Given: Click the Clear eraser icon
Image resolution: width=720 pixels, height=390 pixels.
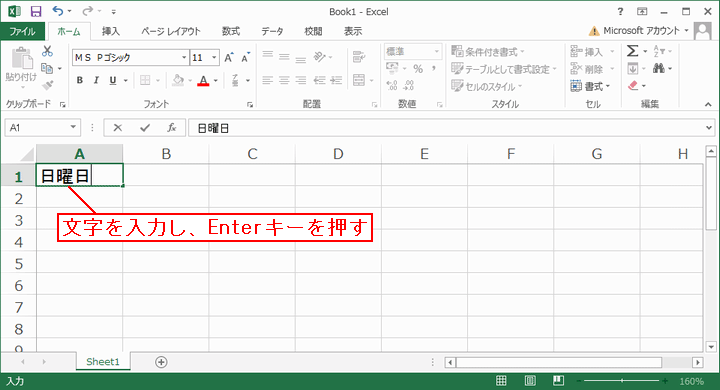Looking at the screenshot, I should click(633, 85).
